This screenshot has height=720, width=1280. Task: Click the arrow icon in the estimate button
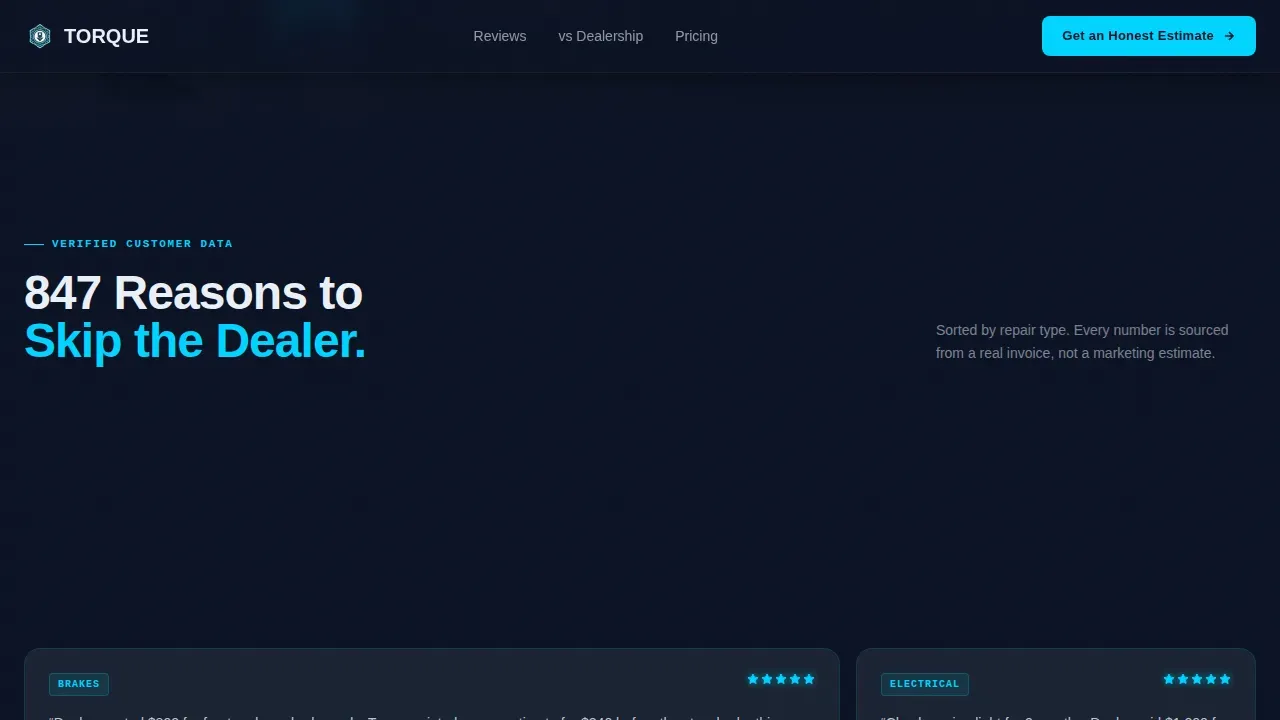(1229, 36)
